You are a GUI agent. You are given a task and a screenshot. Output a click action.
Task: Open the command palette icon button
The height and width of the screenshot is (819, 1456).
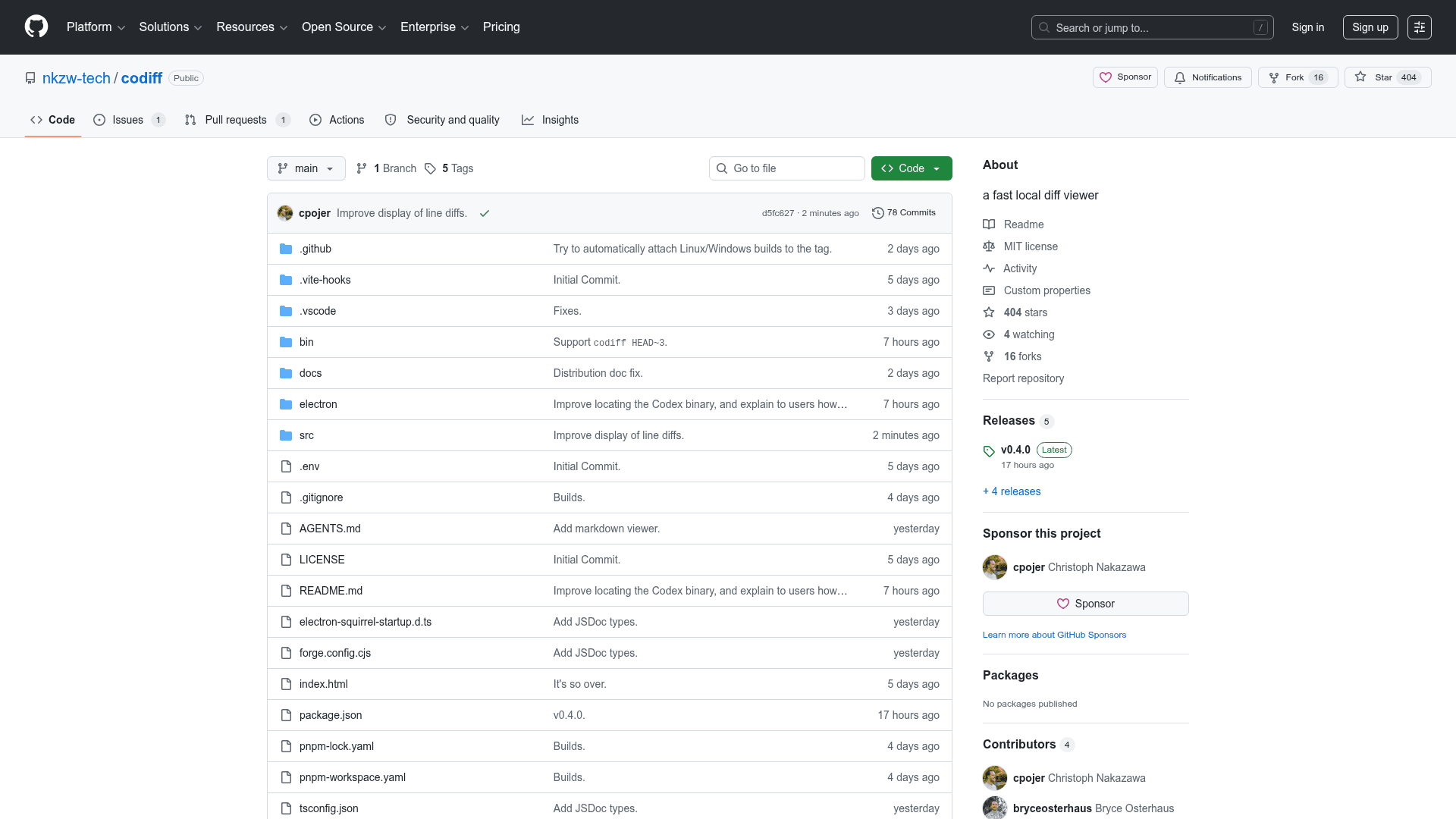click(x=1420, y=27)
